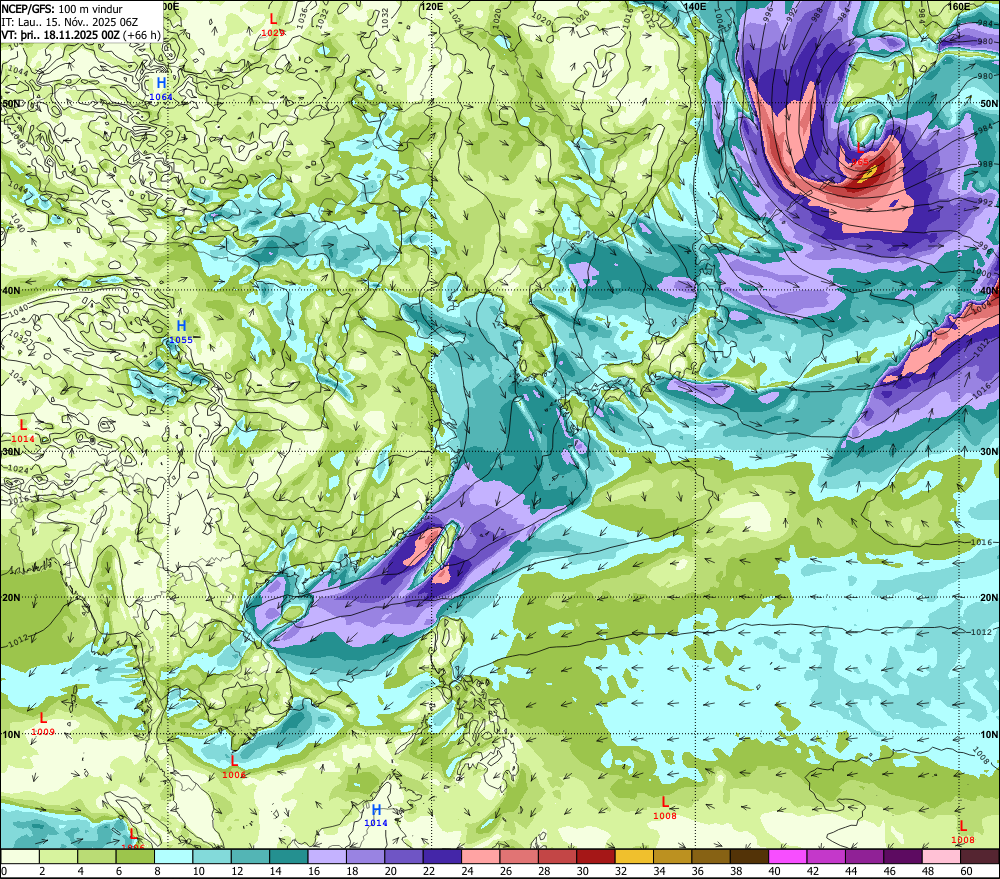Pick the lavender legend swatch at 16

327,856
